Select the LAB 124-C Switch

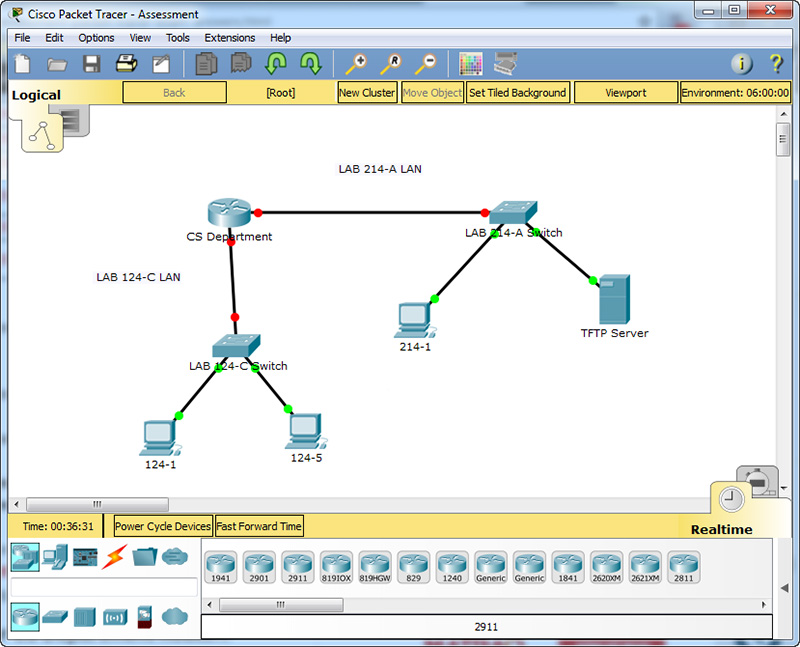pos(236,345)
